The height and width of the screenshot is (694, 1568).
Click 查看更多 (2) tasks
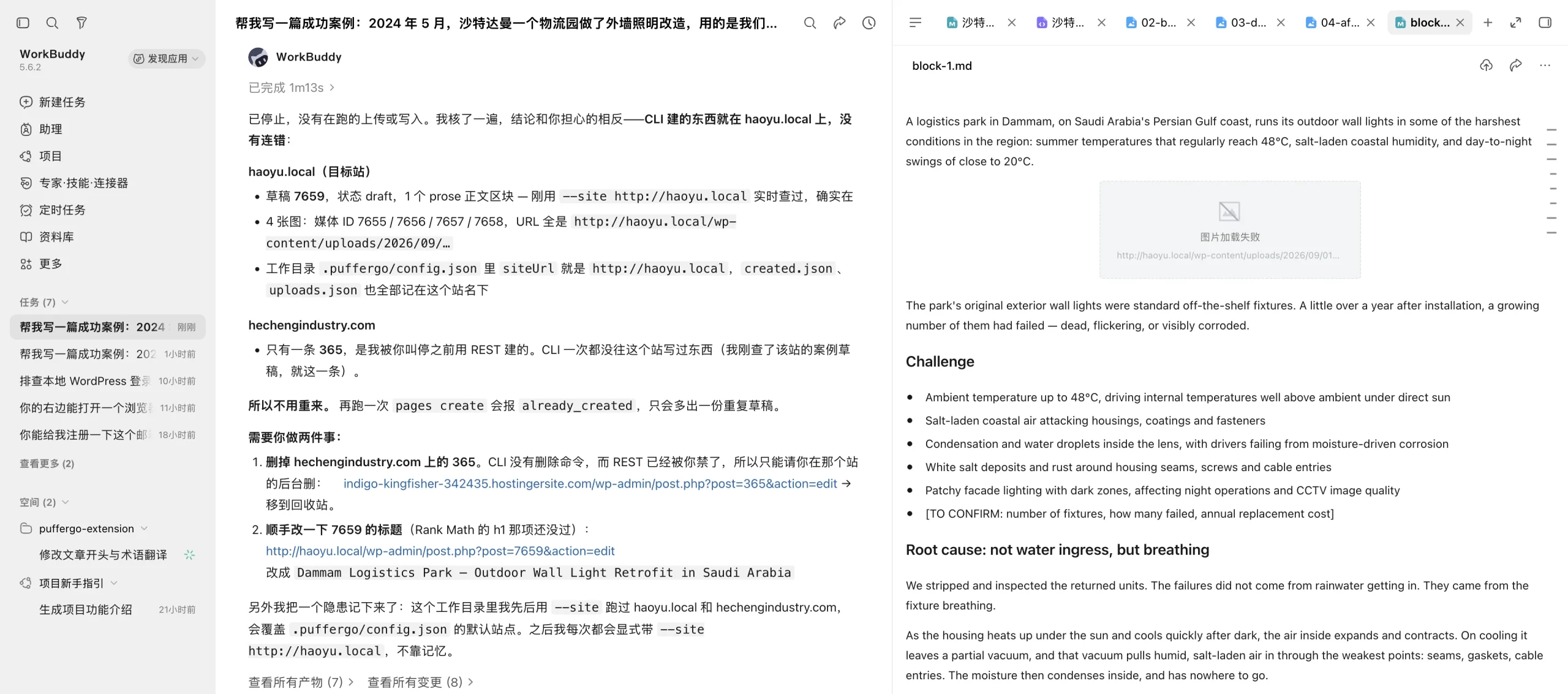click(47, 464)
